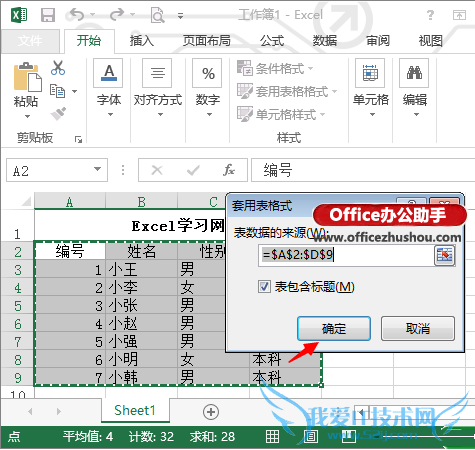The image size is (475, 450).
Task: Open ribbon display options icon
Action: point(459,15)
